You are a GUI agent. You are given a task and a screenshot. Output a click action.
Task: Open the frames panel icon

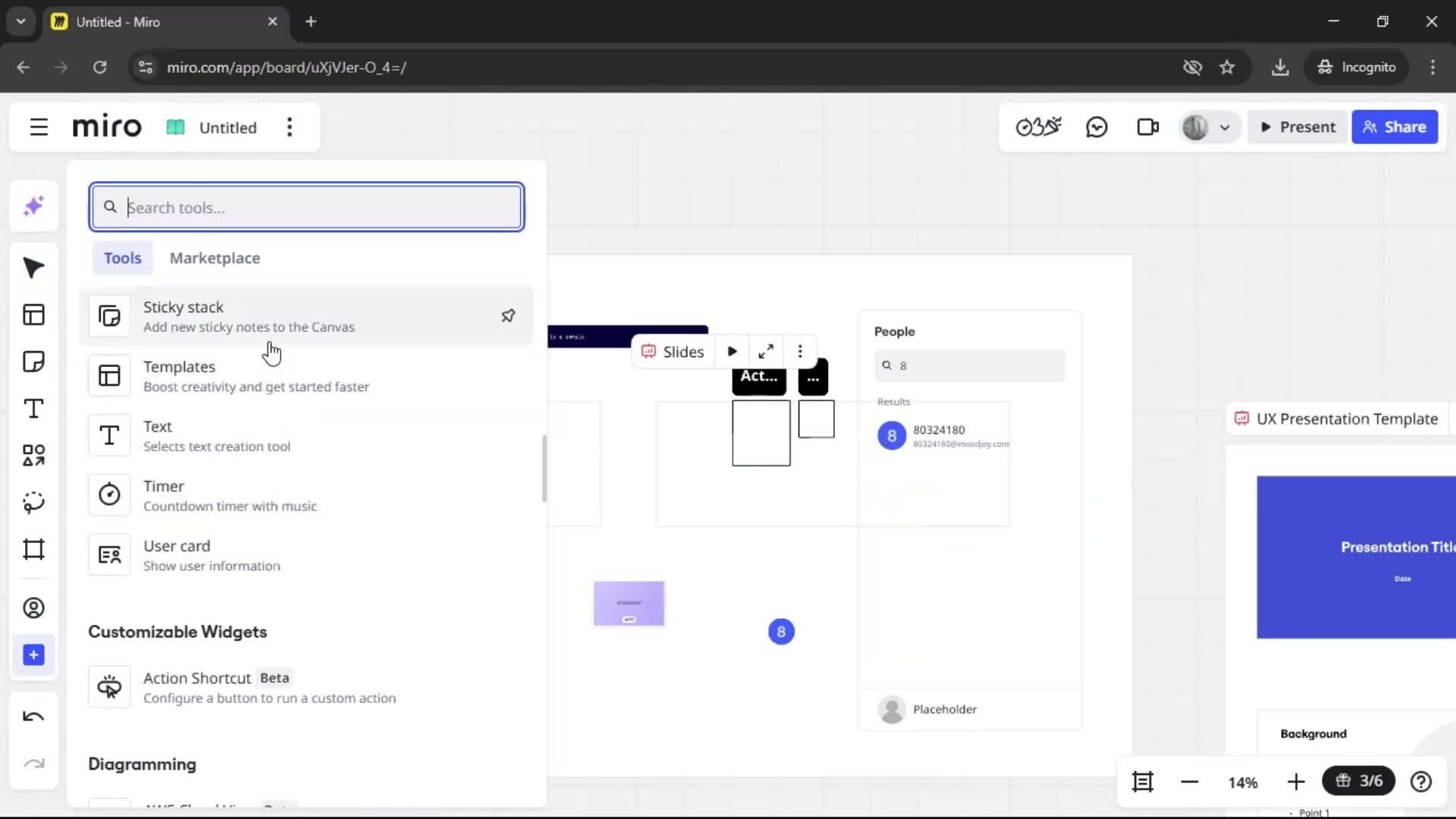pos(1142,781)
